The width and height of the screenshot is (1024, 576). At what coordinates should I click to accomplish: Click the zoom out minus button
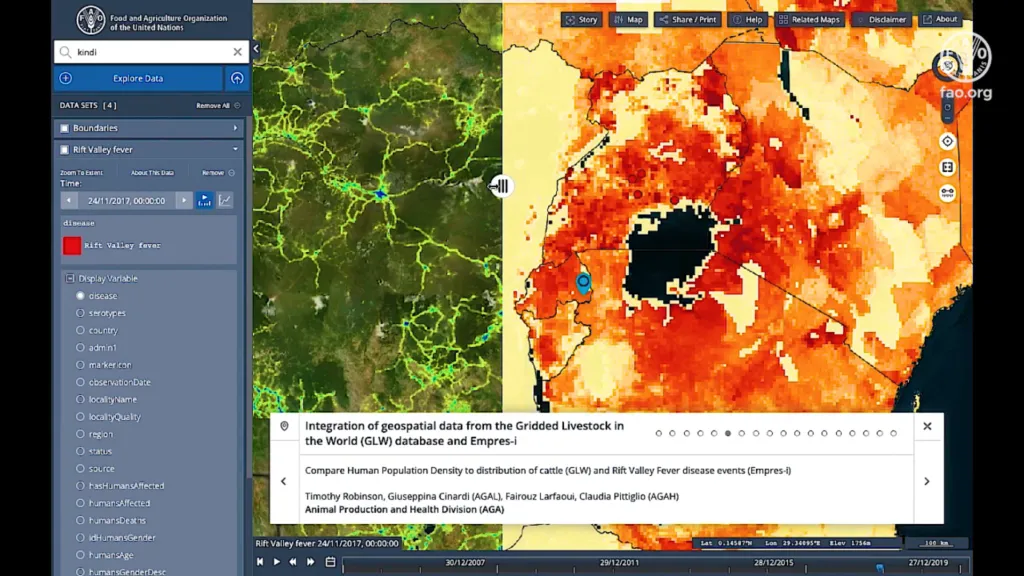click(948, 118)
